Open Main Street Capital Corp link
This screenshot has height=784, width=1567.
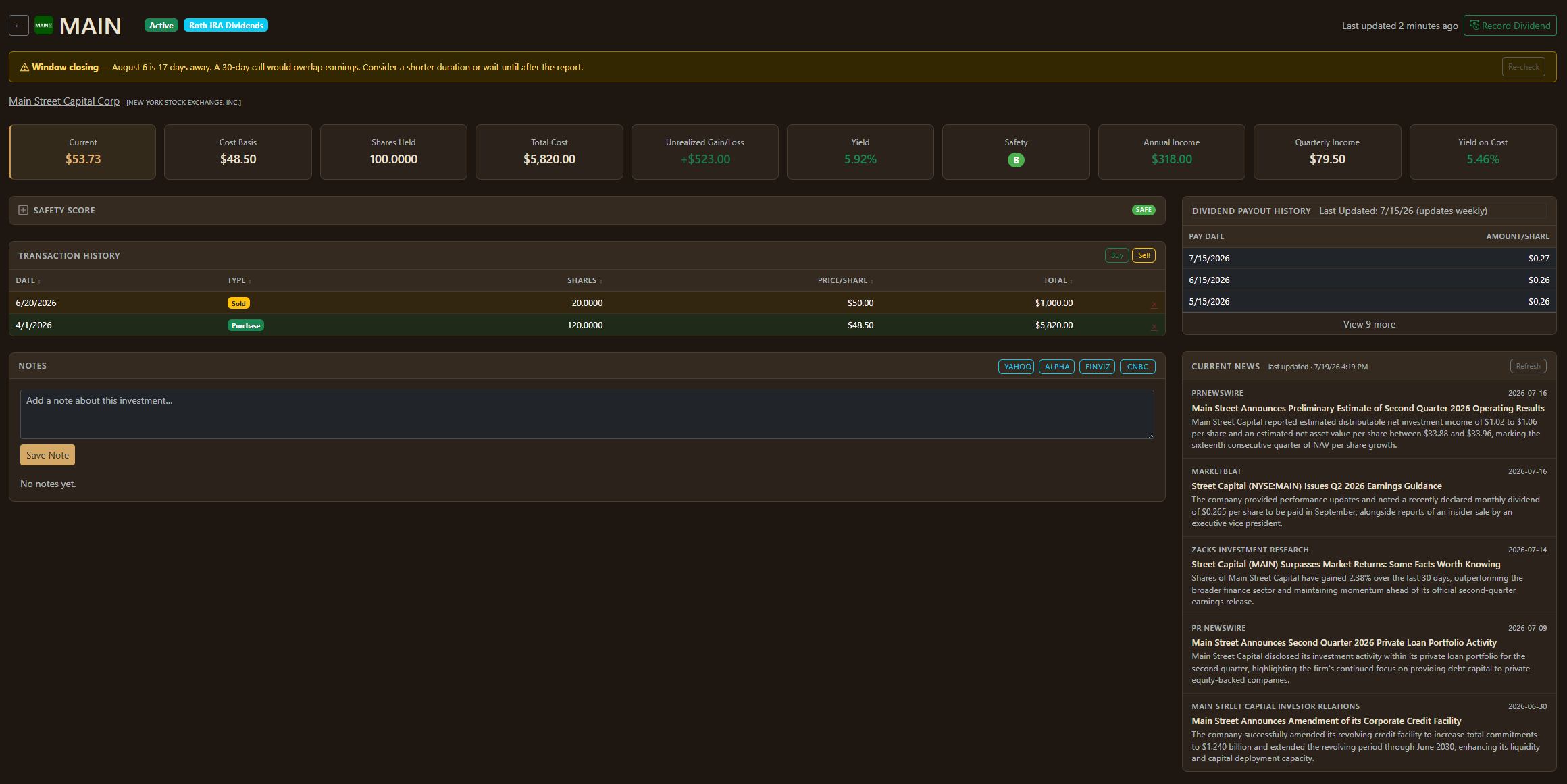64,101
